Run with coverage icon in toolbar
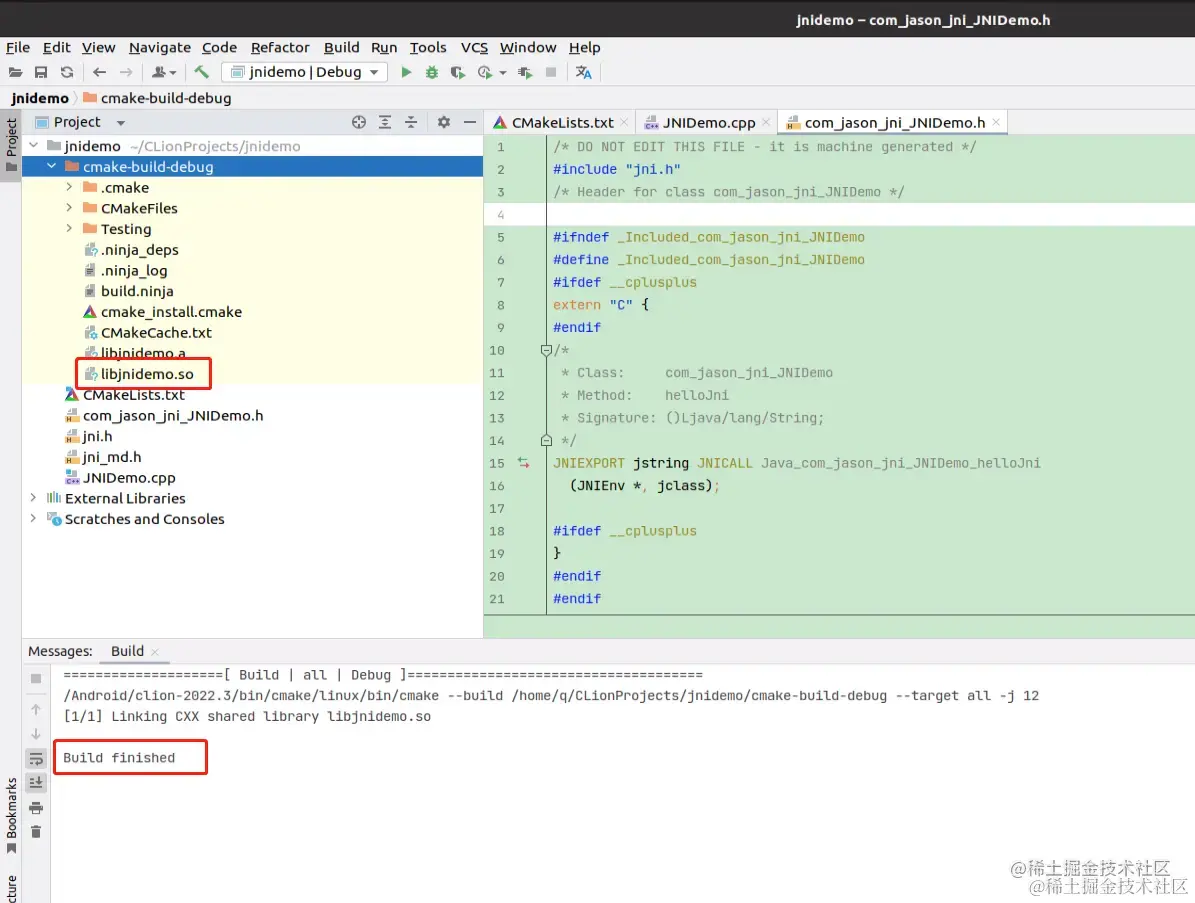The height and width of the screenshot is (903, 1195). pos(457,72)
